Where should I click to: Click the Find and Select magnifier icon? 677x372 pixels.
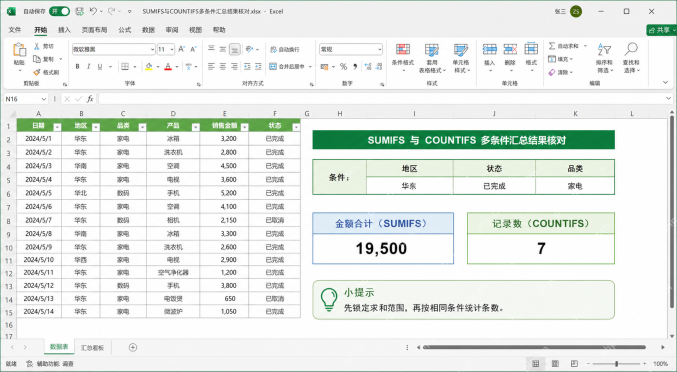click(x=631, y=49)
